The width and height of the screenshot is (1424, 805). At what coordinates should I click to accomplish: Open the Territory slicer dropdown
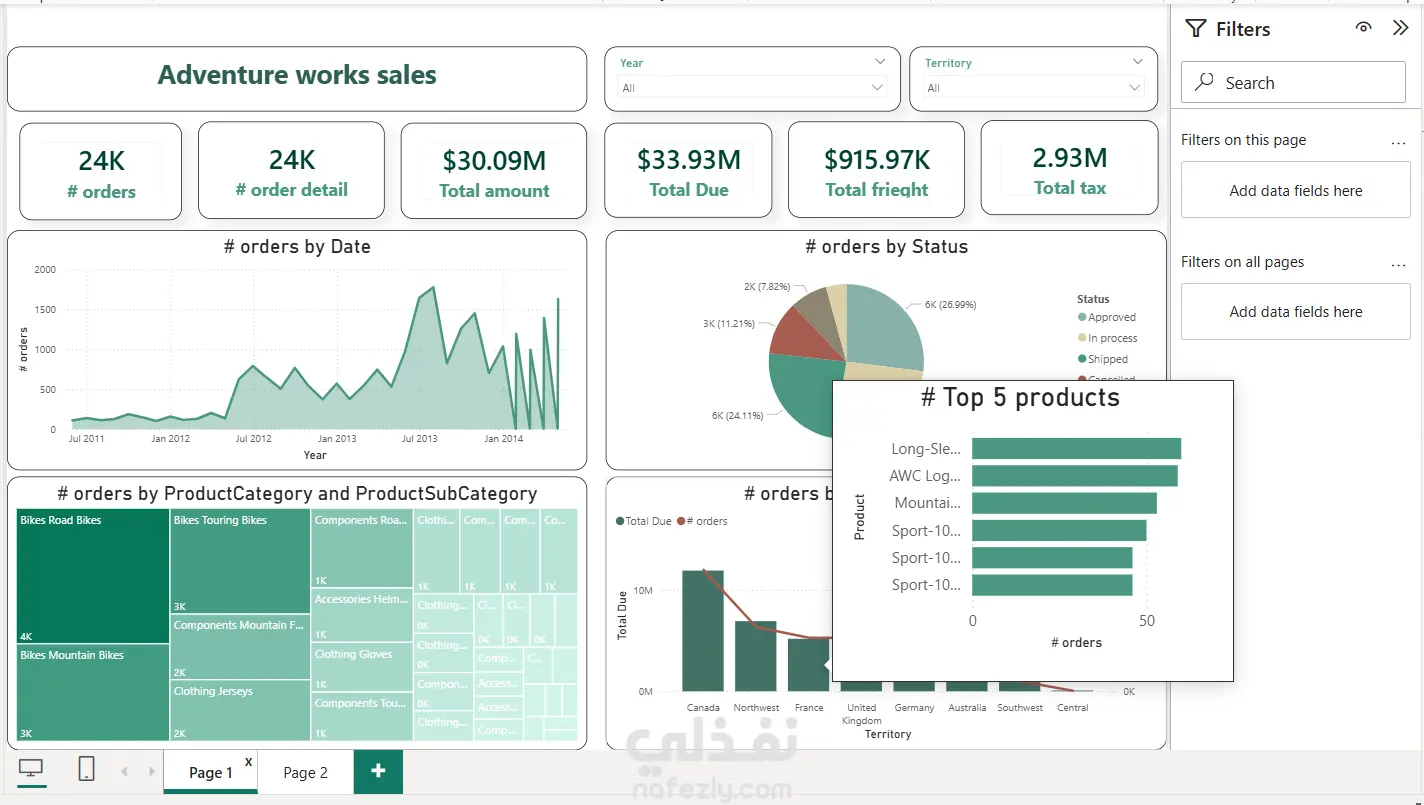click(1033, 88)
